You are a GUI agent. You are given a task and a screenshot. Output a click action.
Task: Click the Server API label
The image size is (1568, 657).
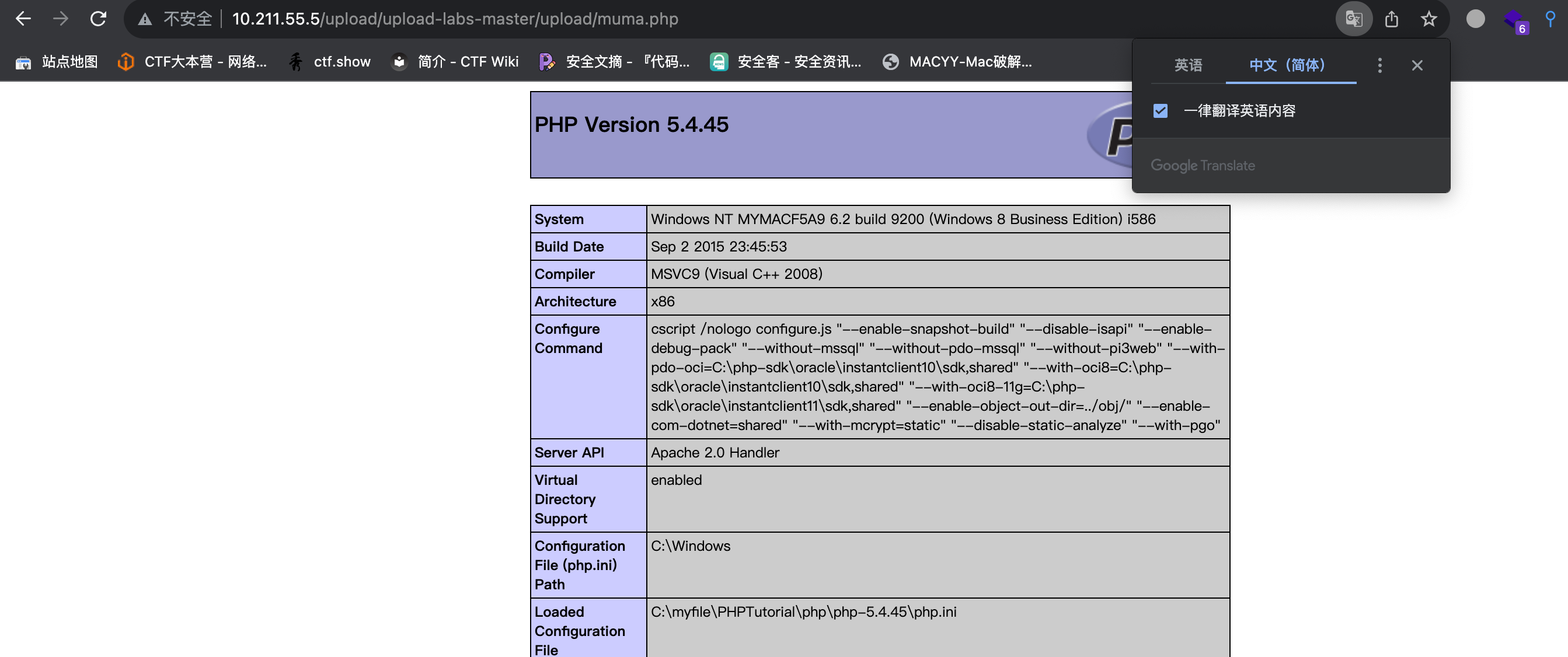tap(569, 453)
